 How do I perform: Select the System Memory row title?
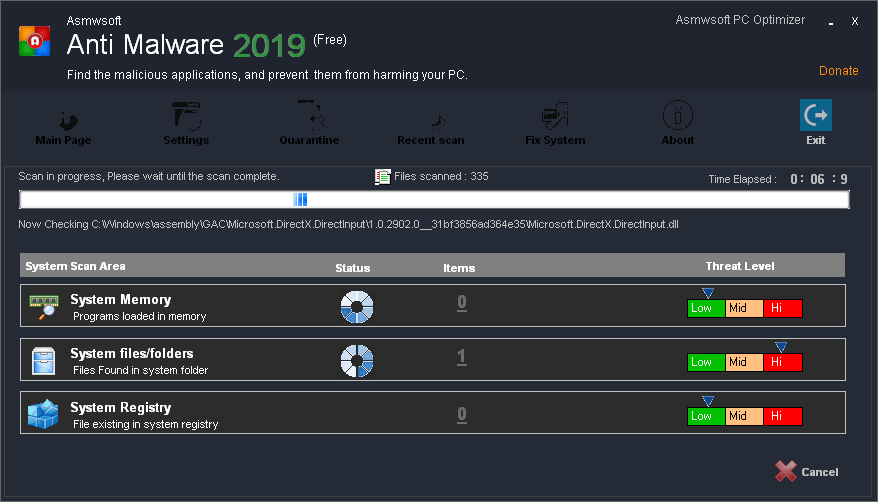coord(120,300)
